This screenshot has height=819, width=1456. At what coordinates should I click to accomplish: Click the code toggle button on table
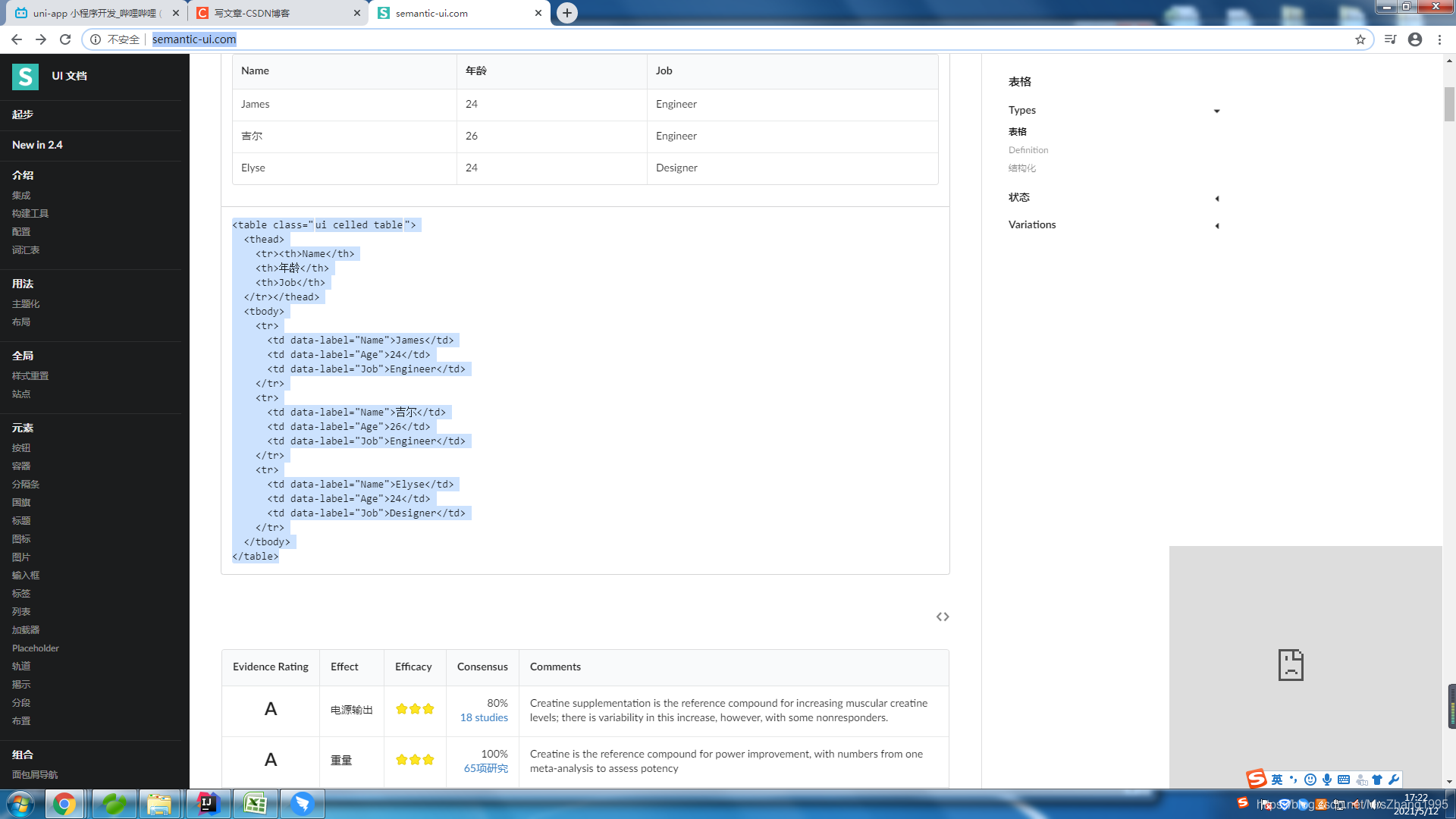(x=942, y=616)
